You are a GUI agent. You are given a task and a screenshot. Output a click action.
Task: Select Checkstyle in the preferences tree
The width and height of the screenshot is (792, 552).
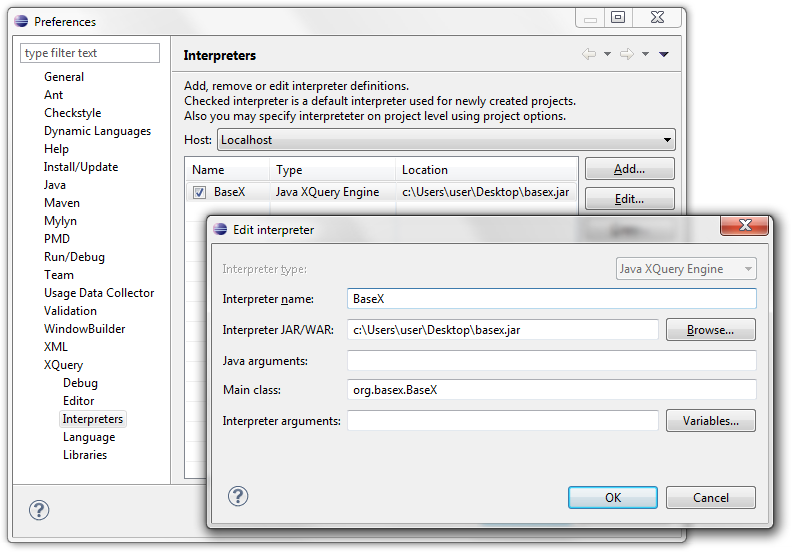[72, 113]
